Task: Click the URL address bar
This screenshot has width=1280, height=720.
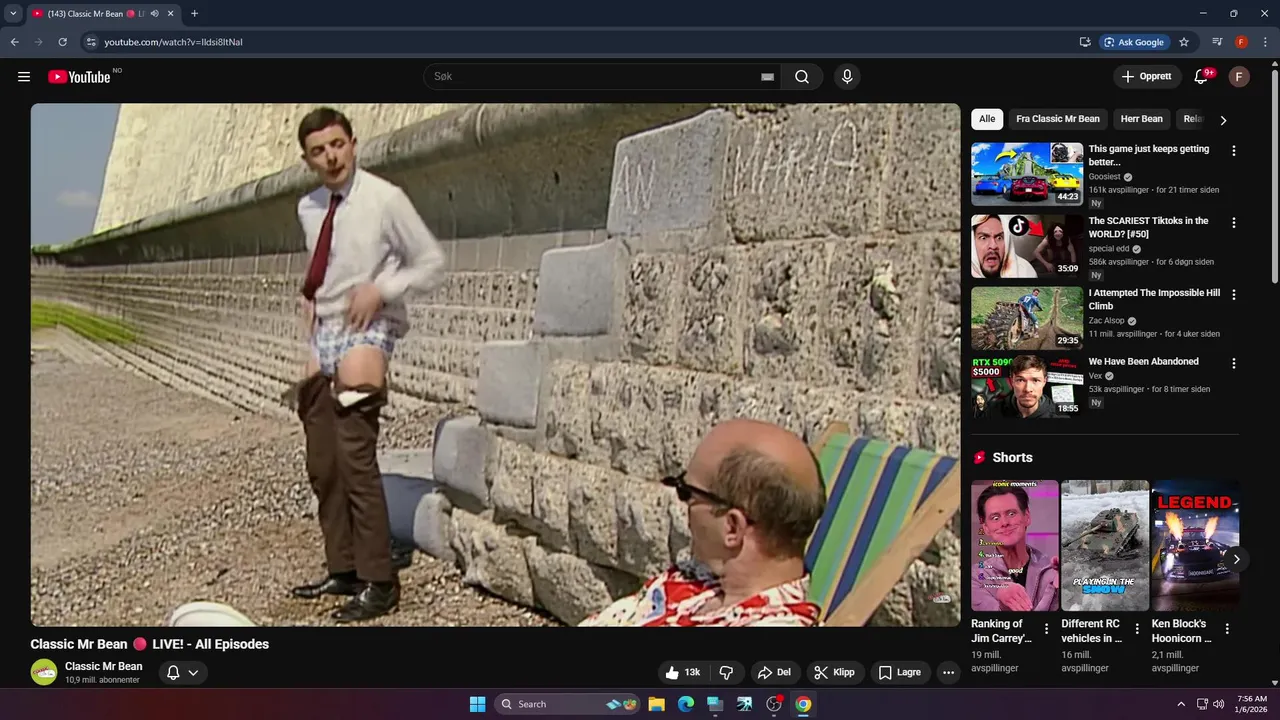Action: coord(580,42)
